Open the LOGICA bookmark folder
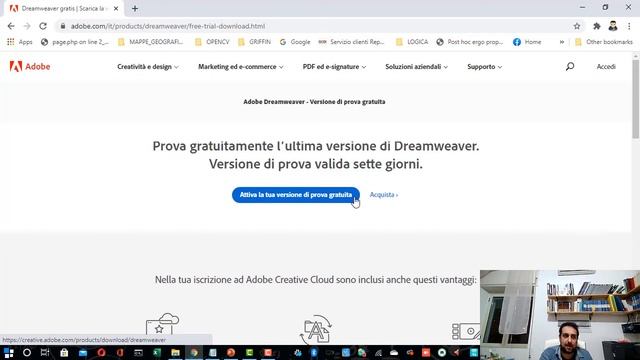Screen dimensions: 640x360 [412, 42]
